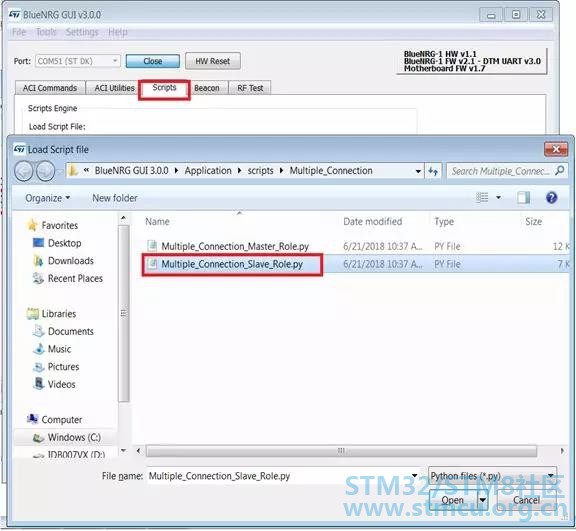Click the scripts breadcrumb
This screenshot has width=576, height=531.
(260, 171)
